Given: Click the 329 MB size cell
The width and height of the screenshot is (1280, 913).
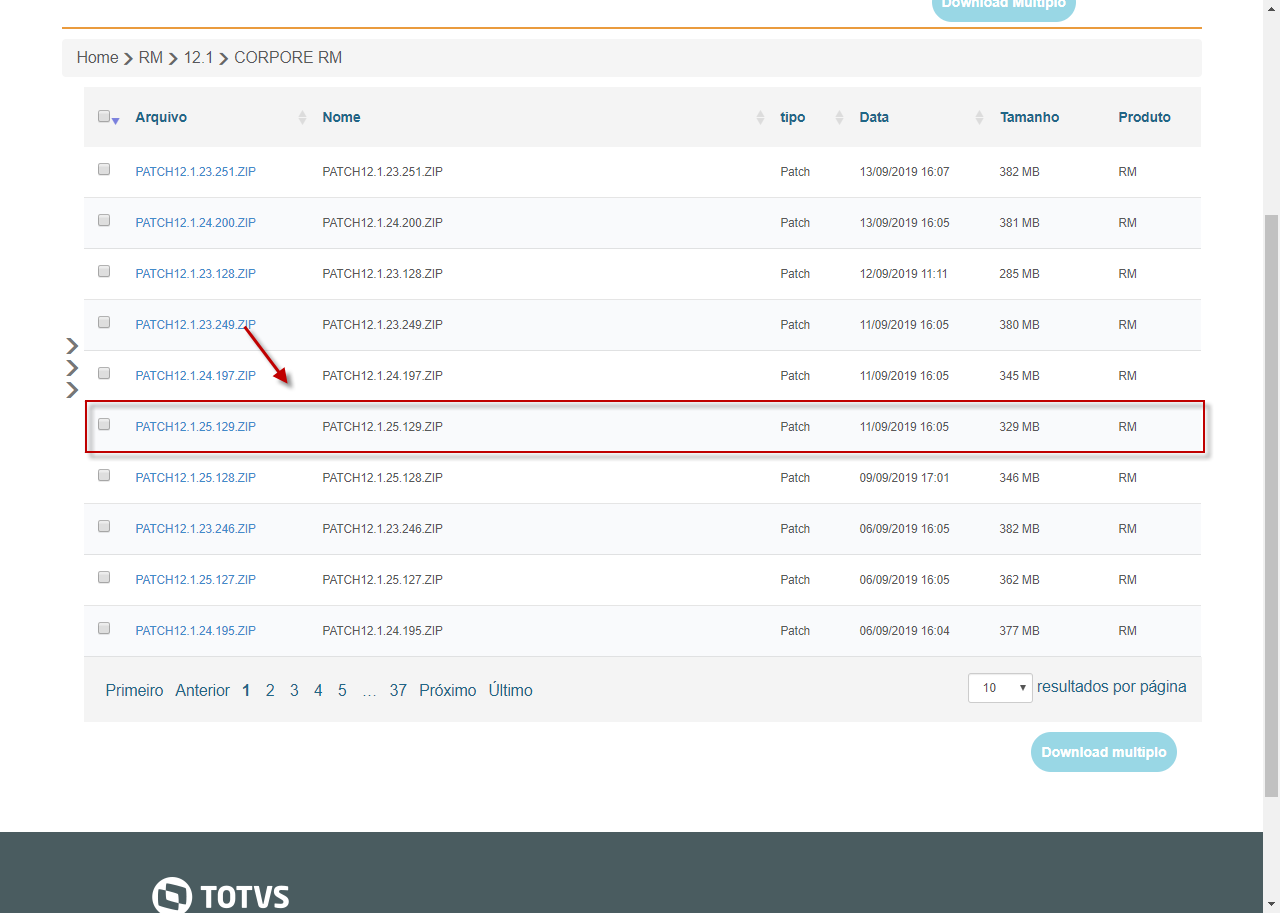Looking at the screenshot, I should (x=1019, y=427).
